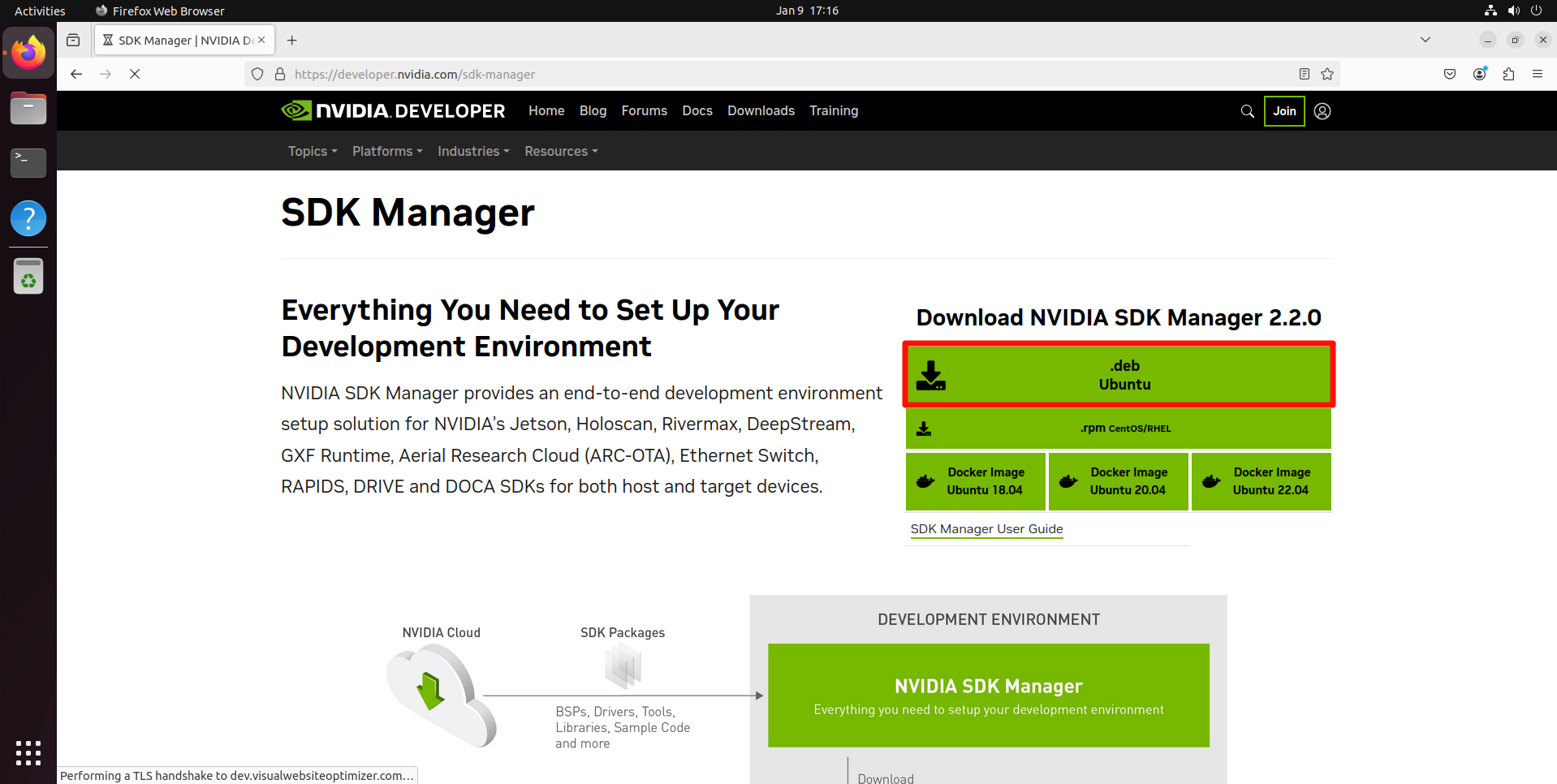Launch Files from the dock
This screenshot has width=1557, height=784.
click(28, 108)
